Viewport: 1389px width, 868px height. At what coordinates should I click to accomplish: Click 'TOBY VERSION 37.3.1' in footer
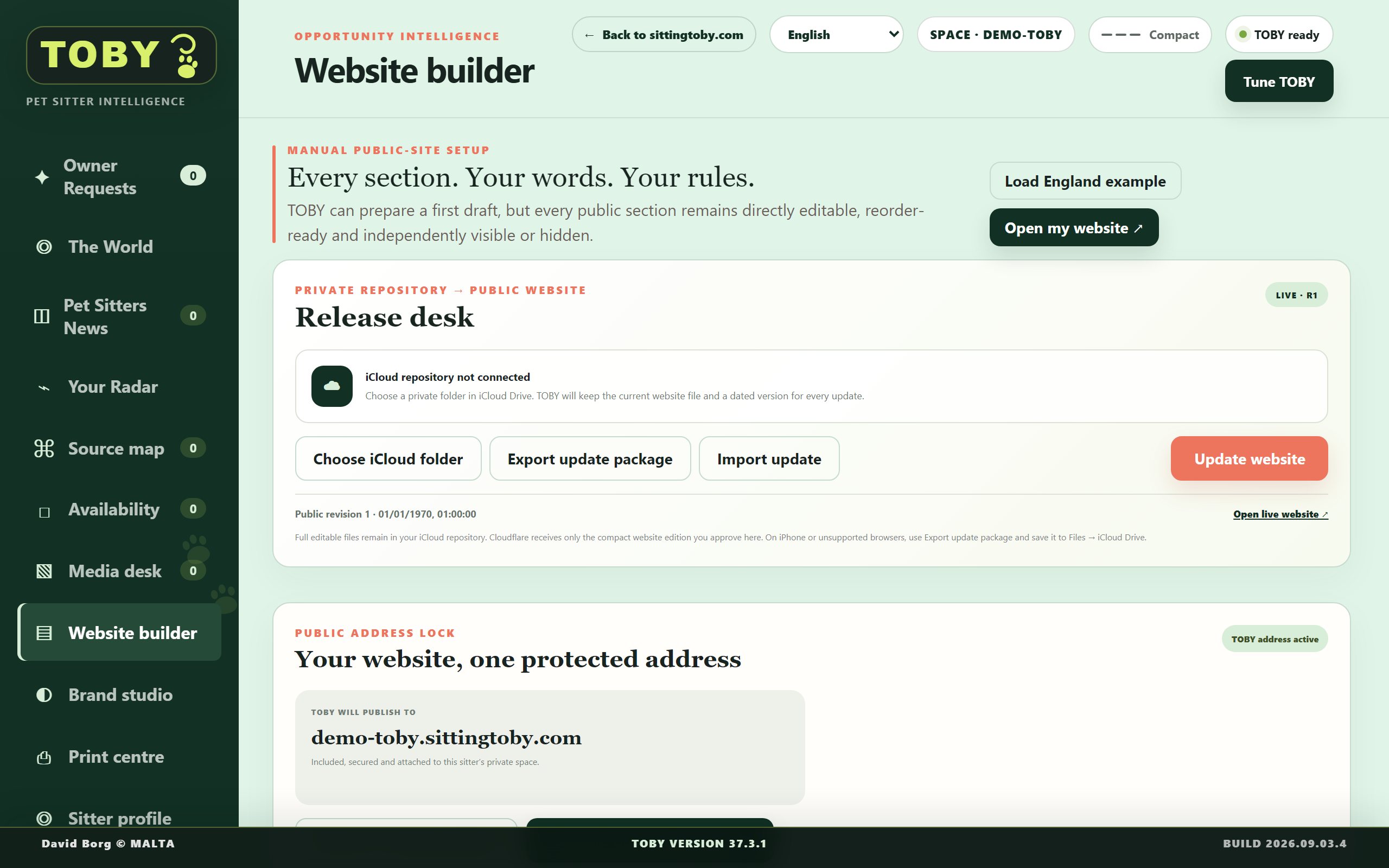click(698, 844)
